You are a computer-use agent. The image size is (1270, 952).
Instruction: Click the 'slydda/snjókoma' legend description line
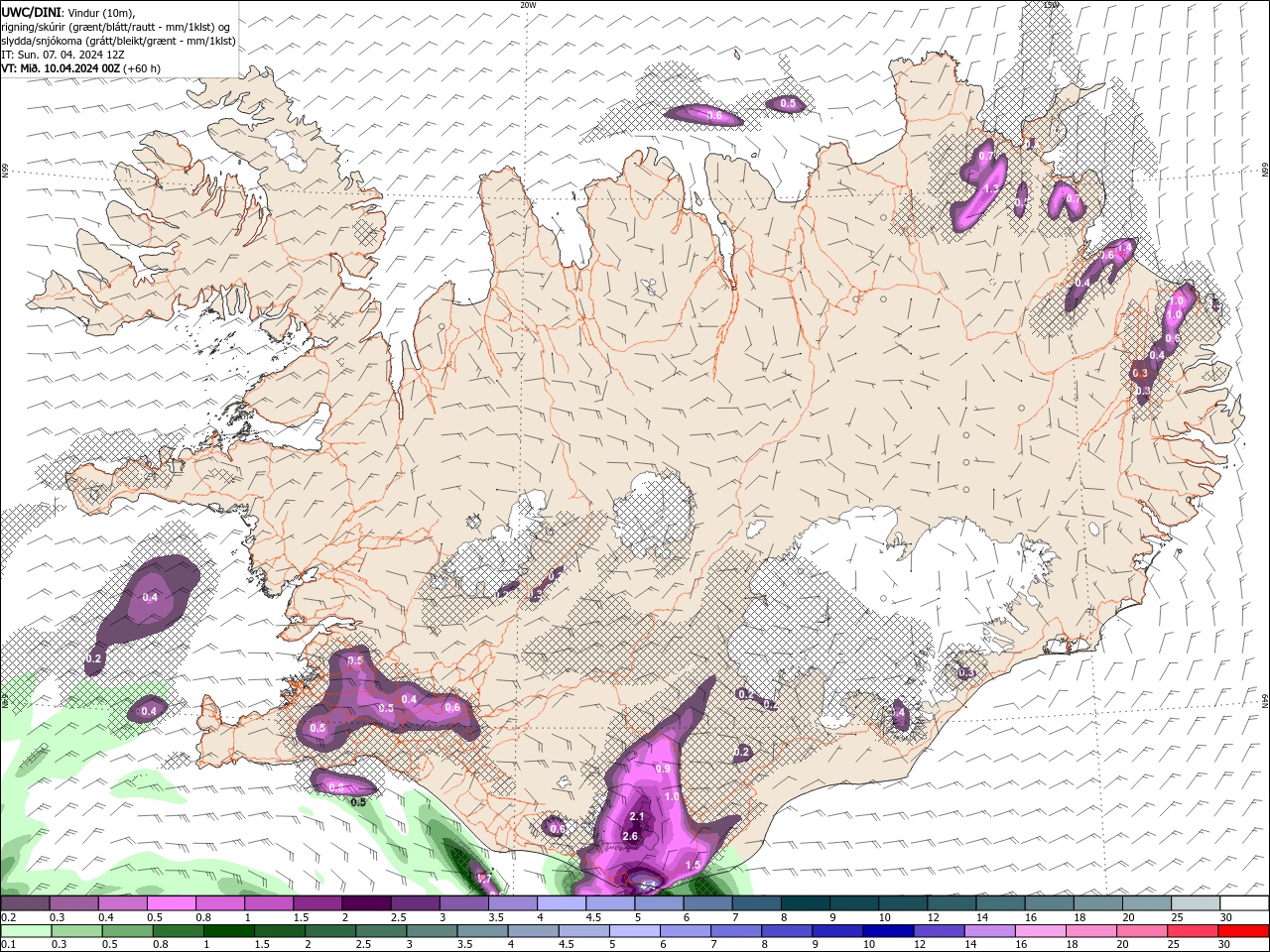click(118, 41)
